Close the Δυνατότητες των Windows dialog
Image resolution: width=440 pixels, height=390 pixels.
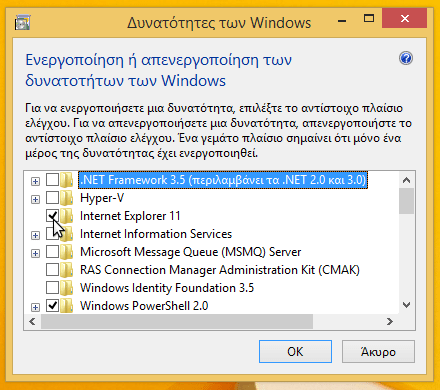404,18
